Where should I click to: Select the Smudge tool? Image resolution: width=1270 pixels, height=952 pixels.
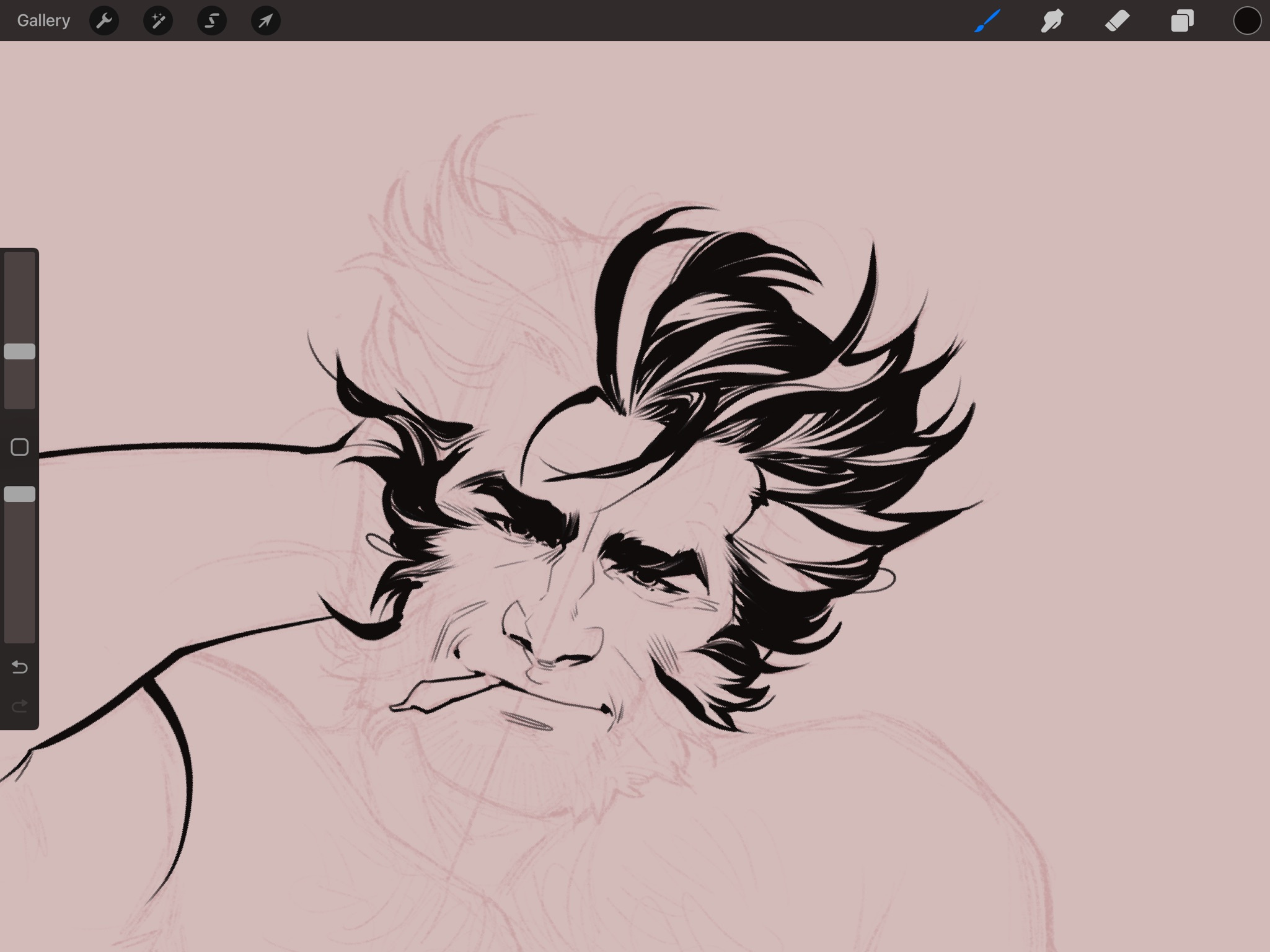click(x=1052, y=20)
